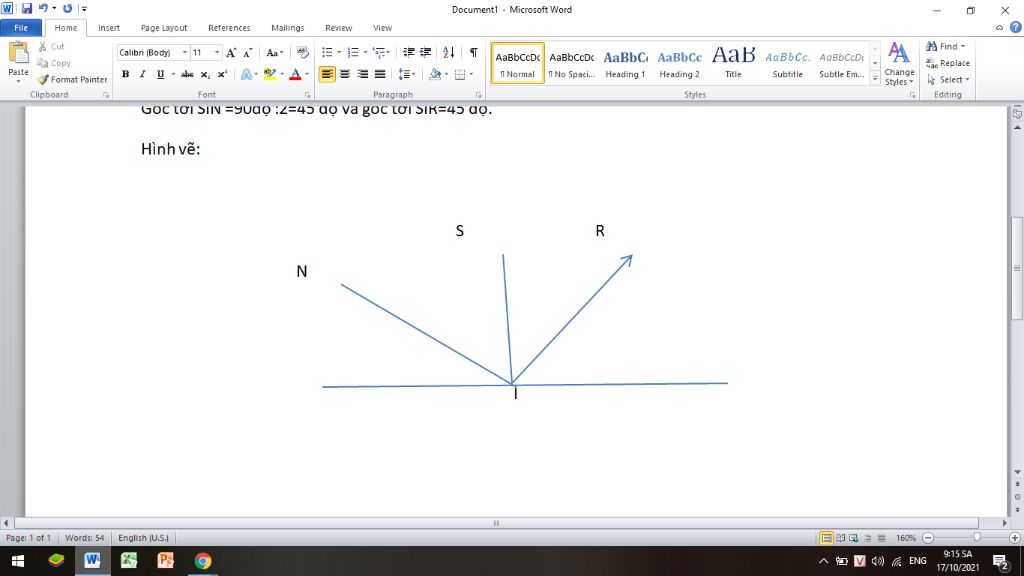Image resolution: width=1024 pixels, height=576 pixels.
Task: Click the Redo icon in quick access toolbar
Action: (x=67, y=8)
